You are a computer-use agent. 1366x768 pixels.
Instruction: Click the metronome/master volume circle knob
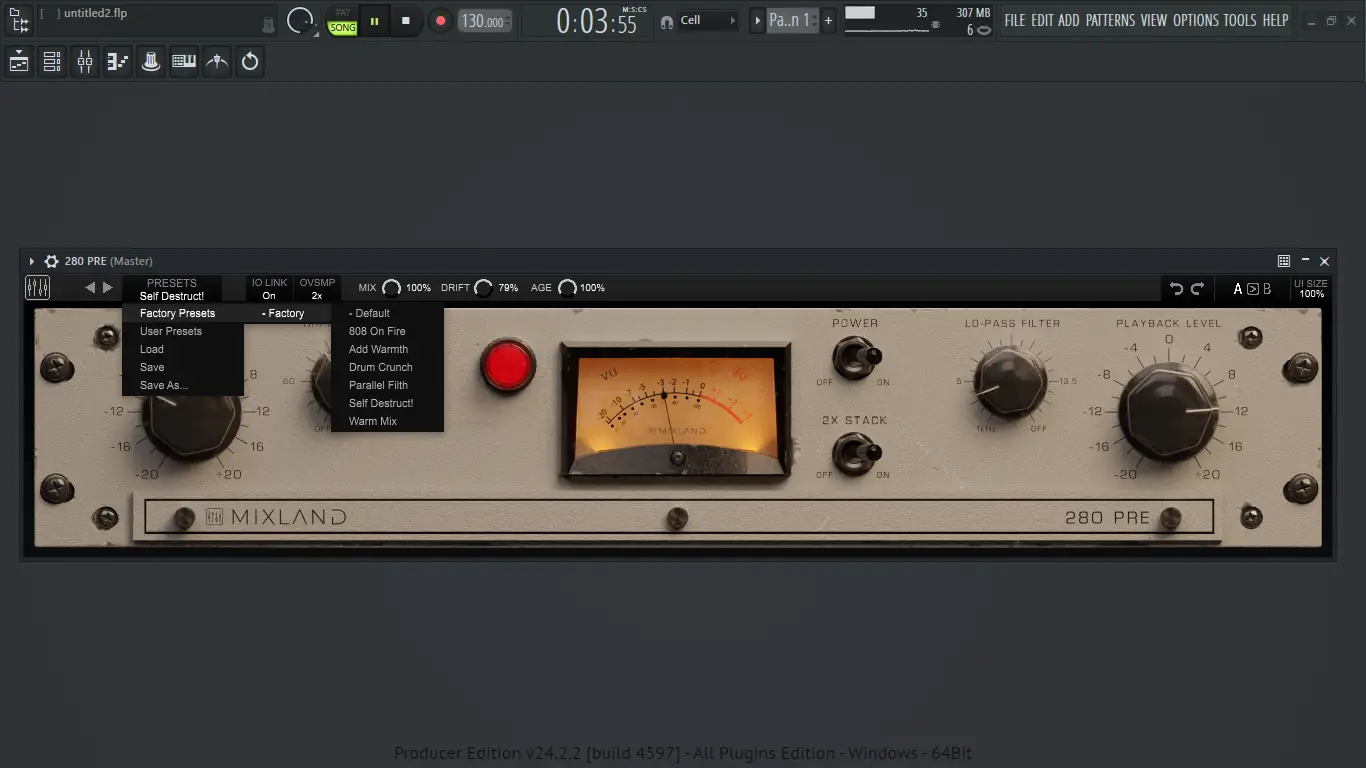tap(300, 20)
